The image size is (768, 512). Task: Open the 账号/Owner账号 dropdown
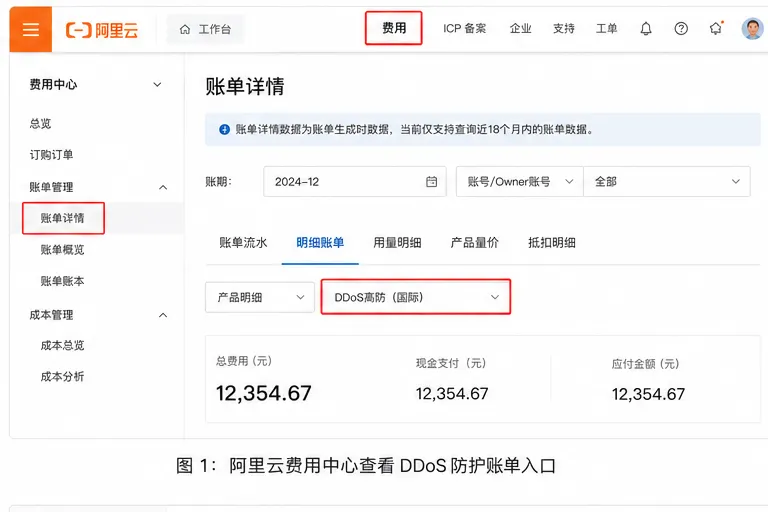[520, 182]
